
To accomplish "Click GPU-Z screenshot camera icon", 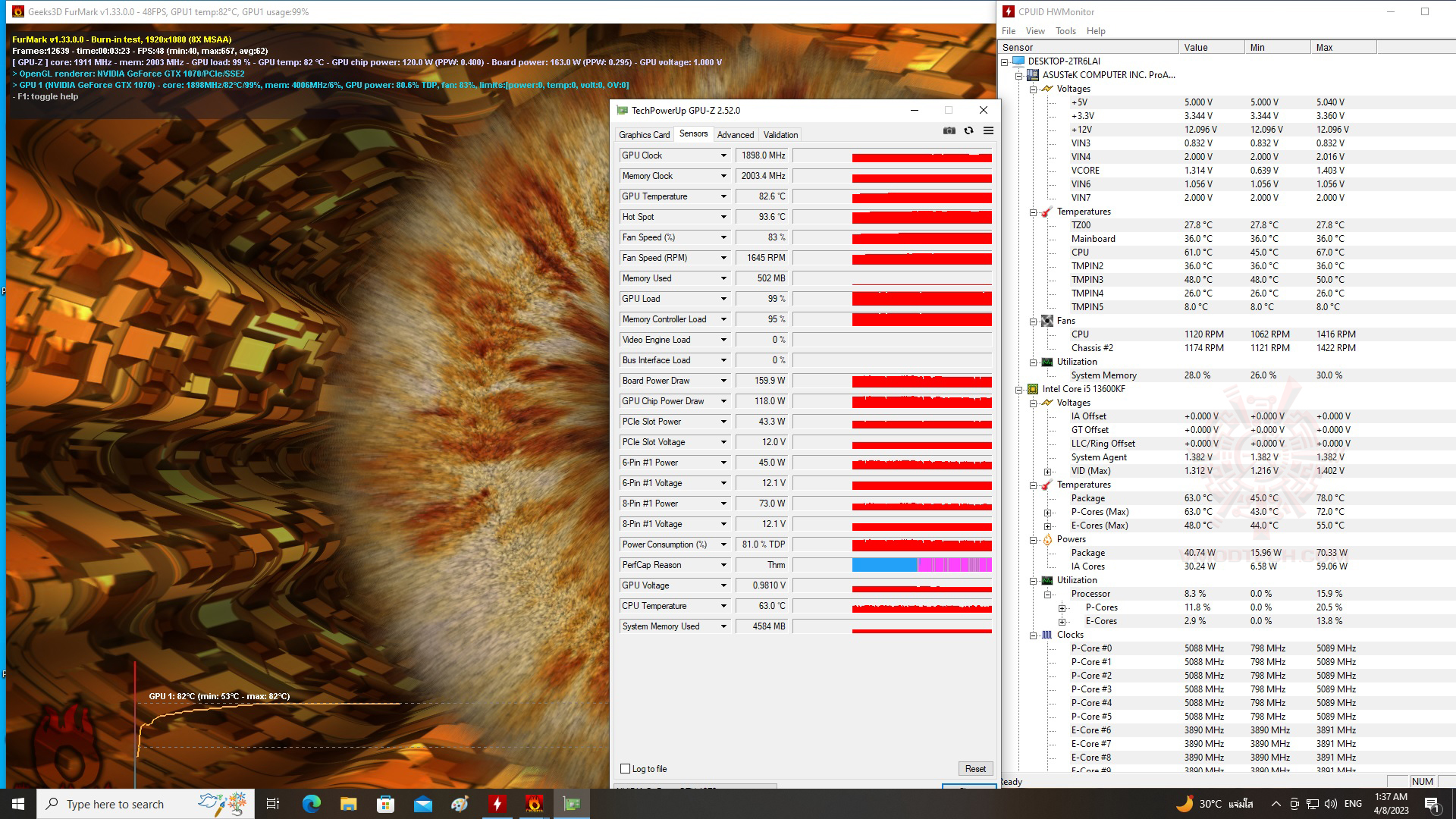I will (949, 130).
